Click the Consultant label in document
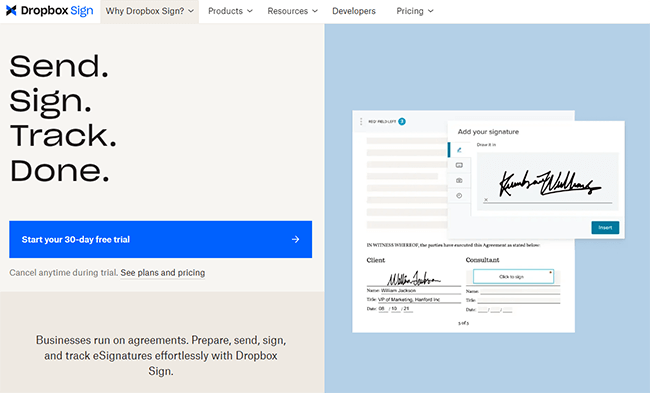The width and height of the screenshot is (650, 393). pos(482,260)
